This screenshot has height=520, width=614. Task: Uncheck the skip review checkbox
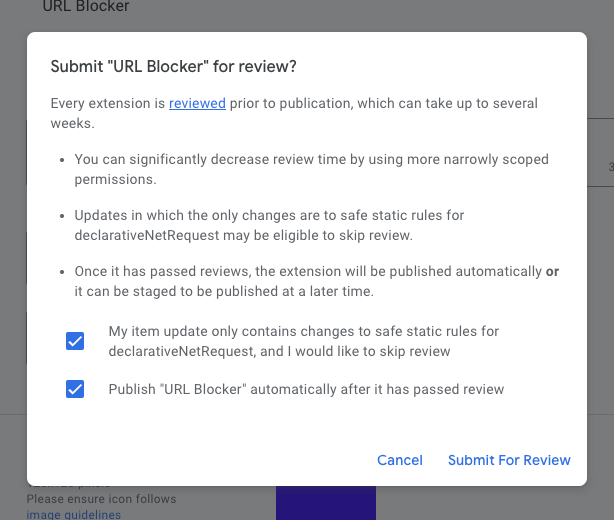(x=75, y=341)
